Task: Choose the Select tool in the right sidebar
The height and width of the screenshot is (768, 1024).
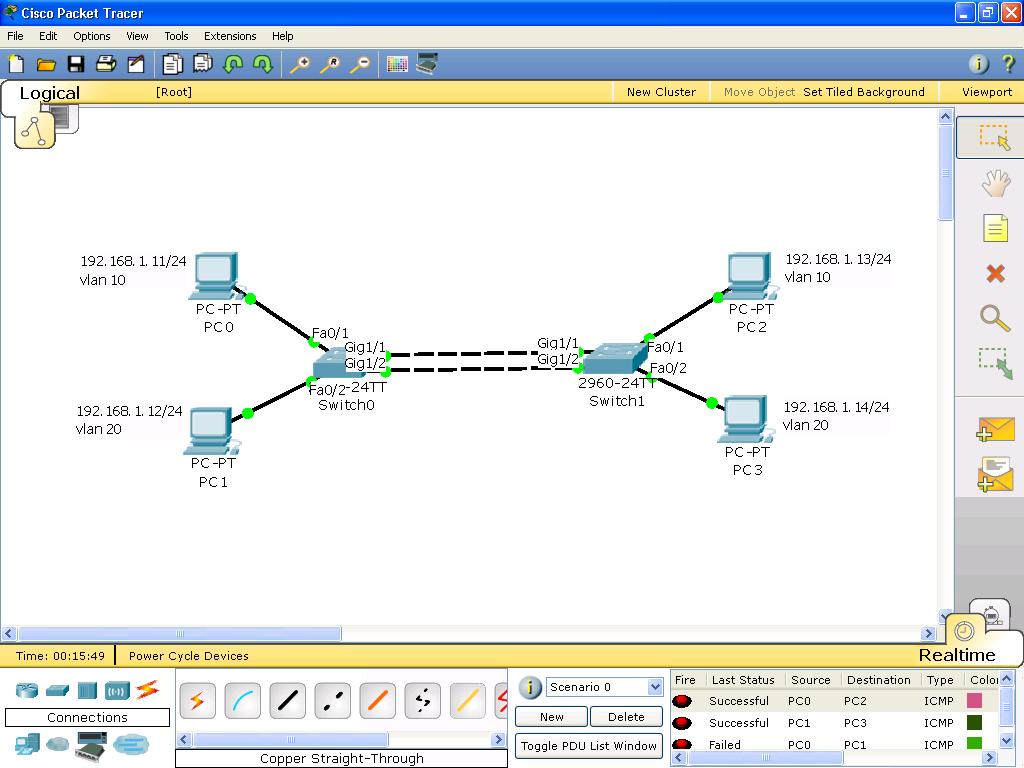Action: (994, 138)
